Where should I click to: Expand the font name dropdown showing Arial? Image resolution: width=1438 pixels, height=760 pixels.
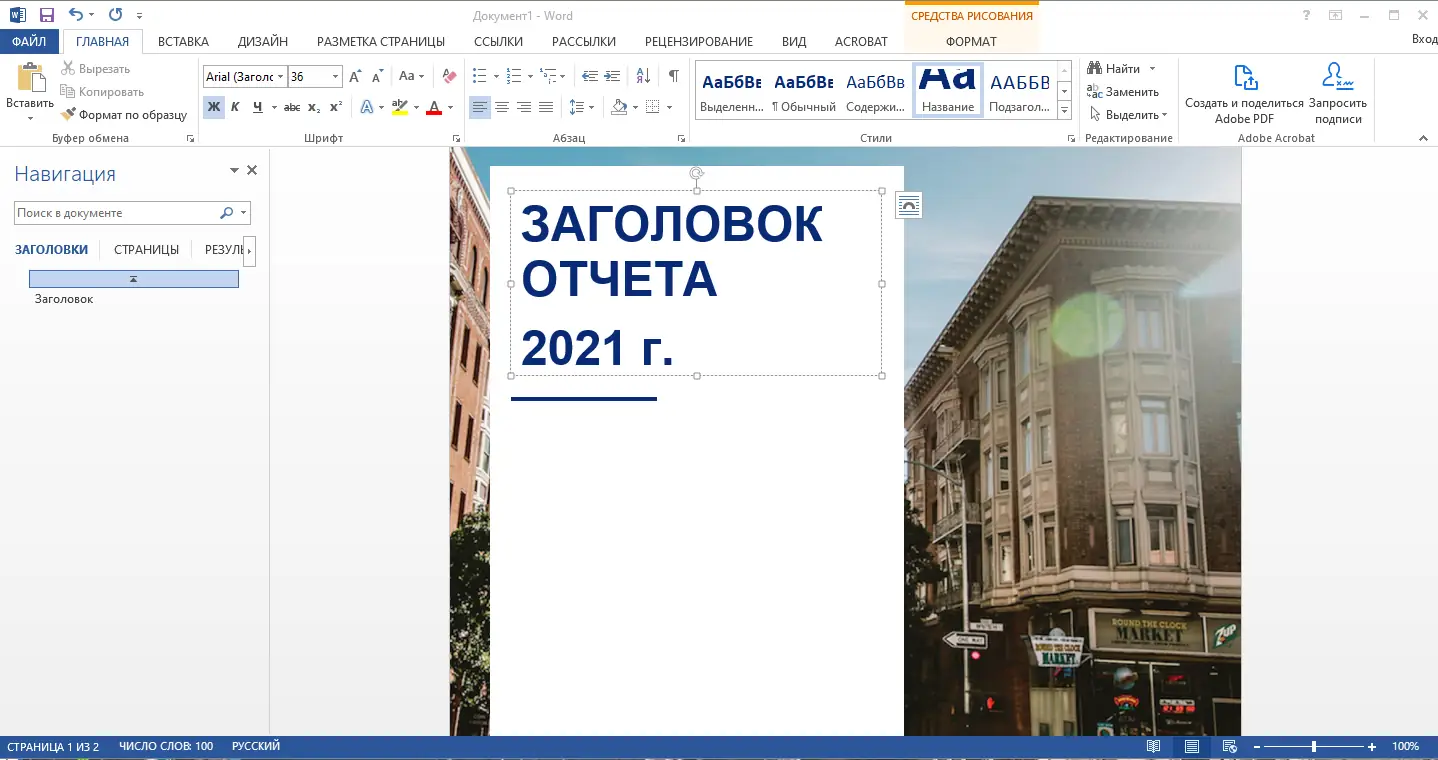tap(280, 76)
